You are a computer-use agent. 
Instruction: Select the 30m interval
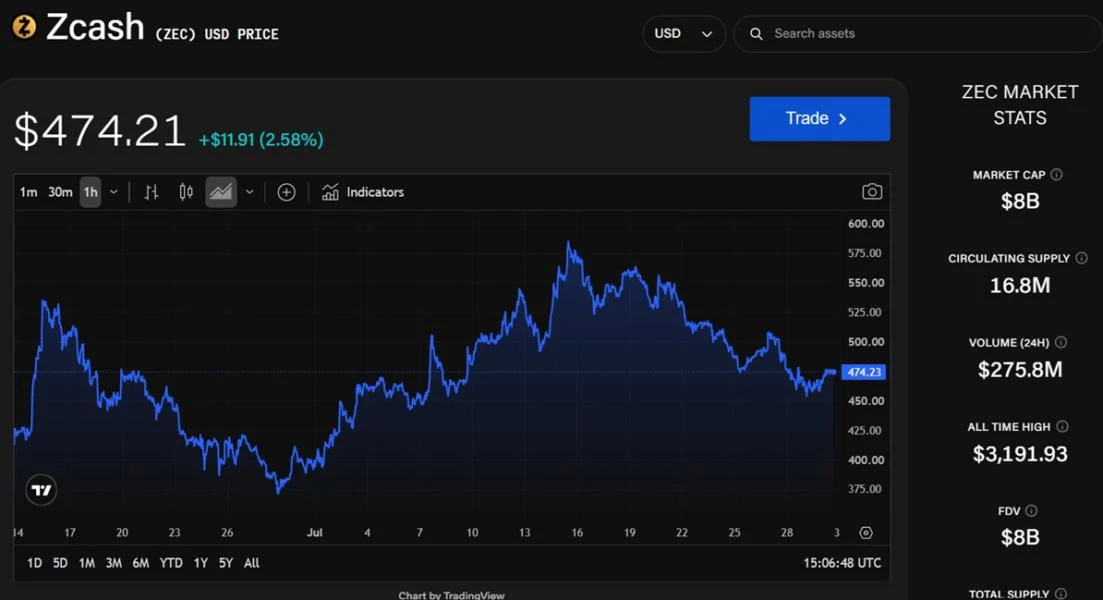point(60,192)
